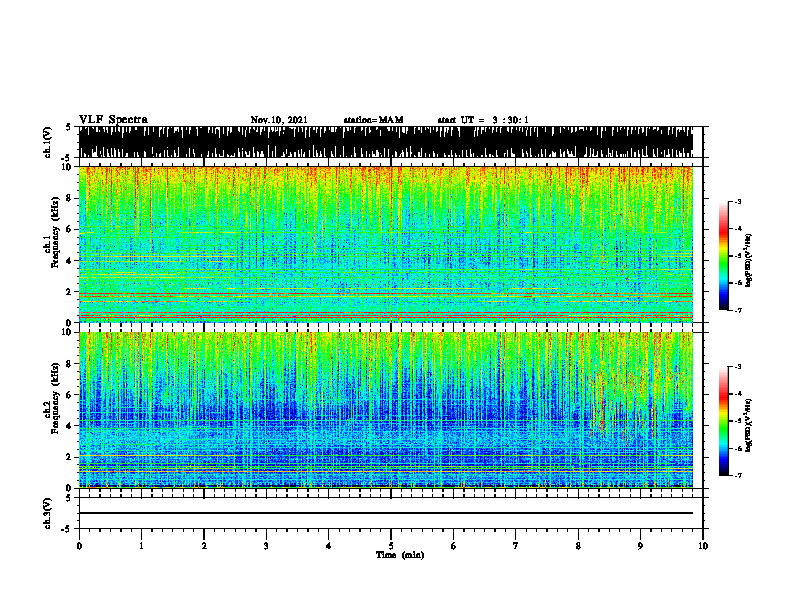Click time axis tick label "4"
This screenshot has width=792, height=612.
329,546
